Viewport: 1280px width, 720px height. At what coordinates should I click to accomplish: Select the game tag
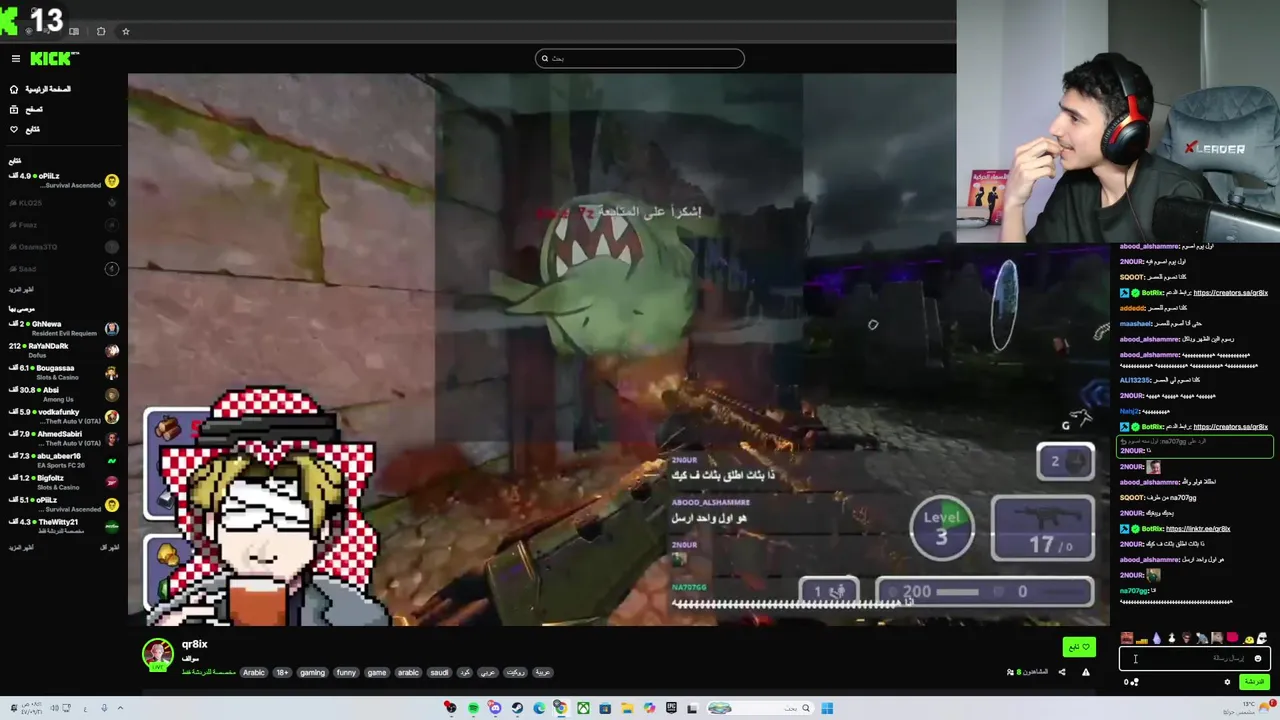tap(377, 672)
